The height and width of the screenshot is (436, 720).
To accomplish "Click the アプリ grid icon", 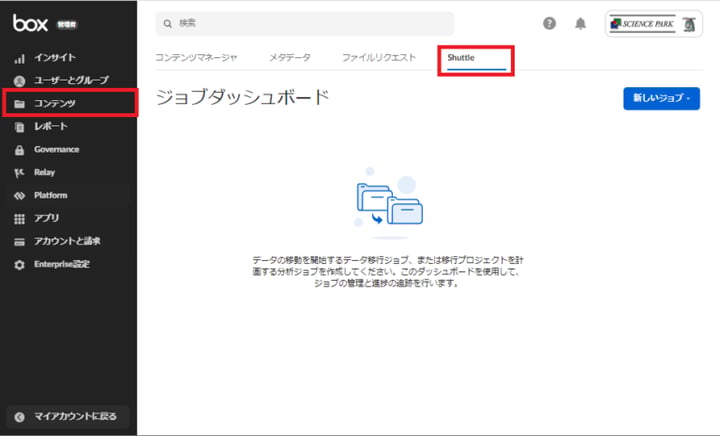I will (x=19, y=218).
